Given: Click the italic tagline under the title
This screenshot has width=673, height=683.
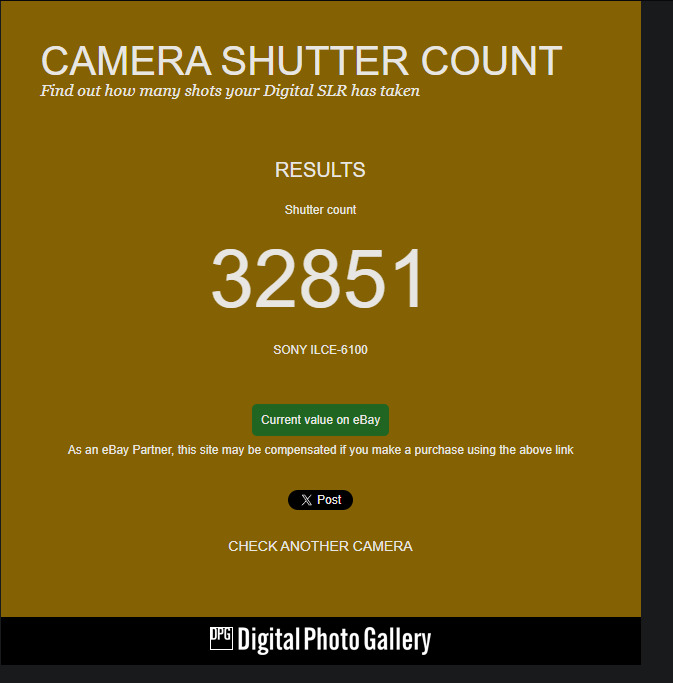Looking at the screenshot, I should pyautogui.click(x=230, y=91).
